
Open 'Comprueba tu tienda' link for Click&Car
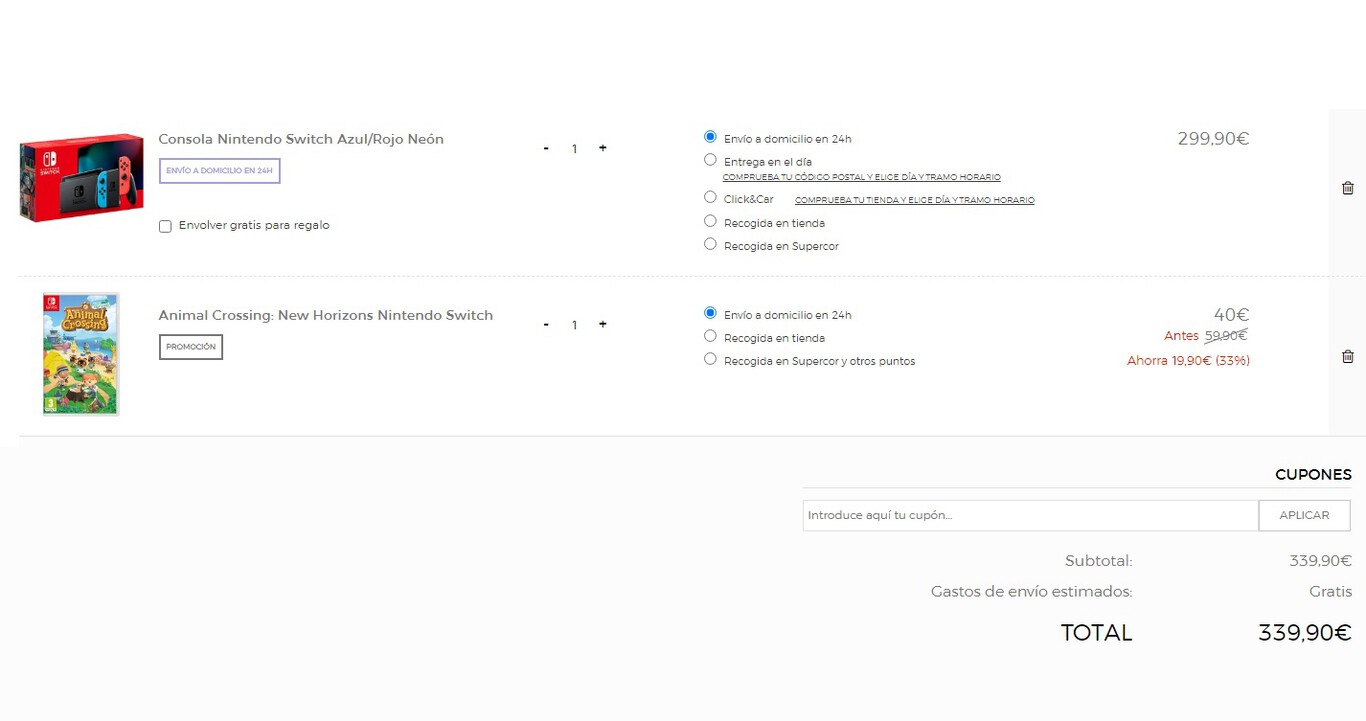(914, 200)
